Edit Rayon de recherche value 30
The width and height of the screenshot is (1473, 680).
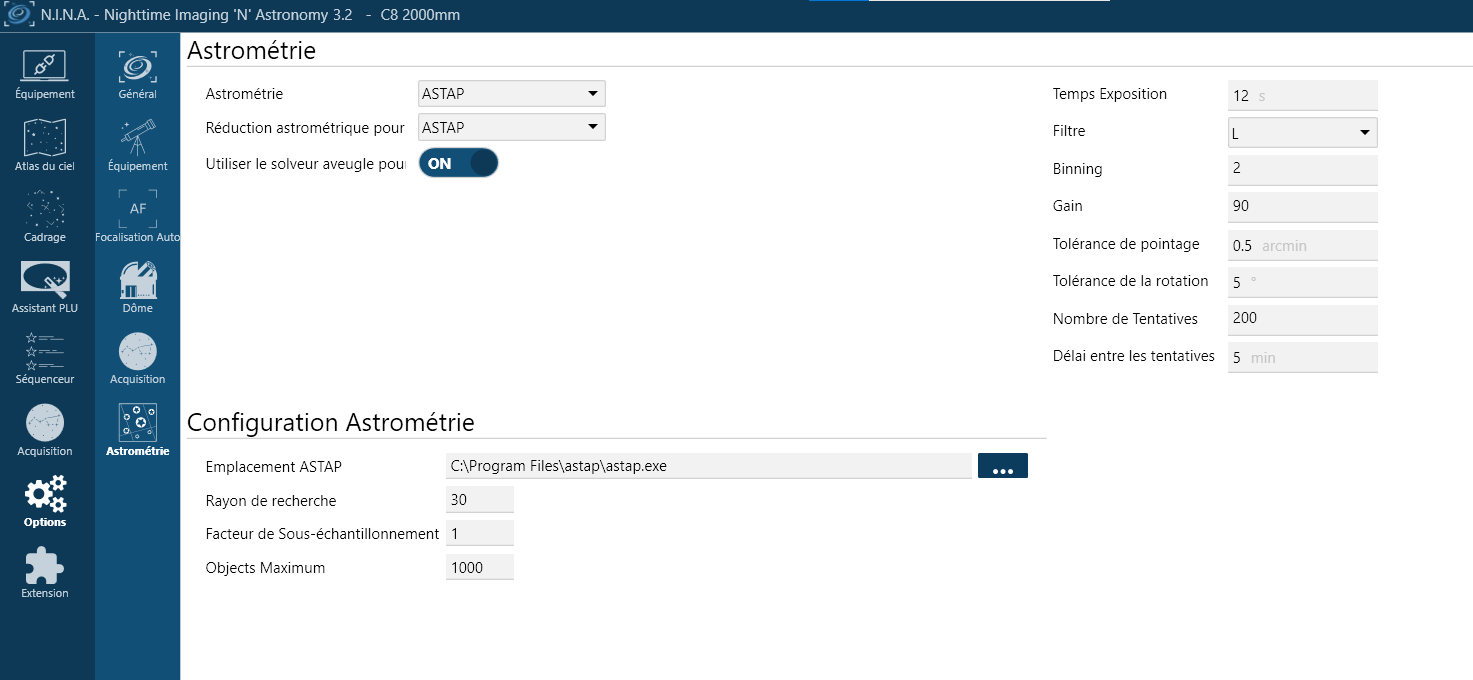click(480, 500)
